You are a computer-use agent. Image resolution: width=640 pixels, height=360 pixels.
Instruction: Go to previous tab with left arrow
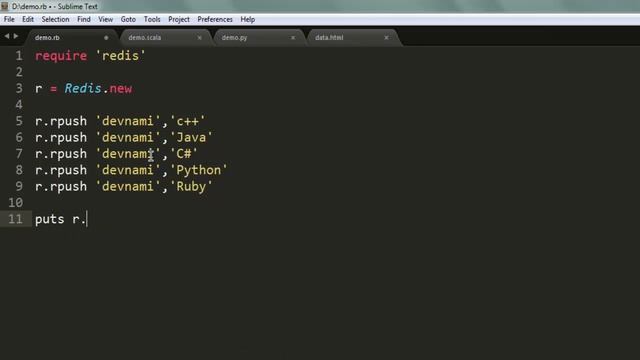pyautogui.click(x=7, y=36)
